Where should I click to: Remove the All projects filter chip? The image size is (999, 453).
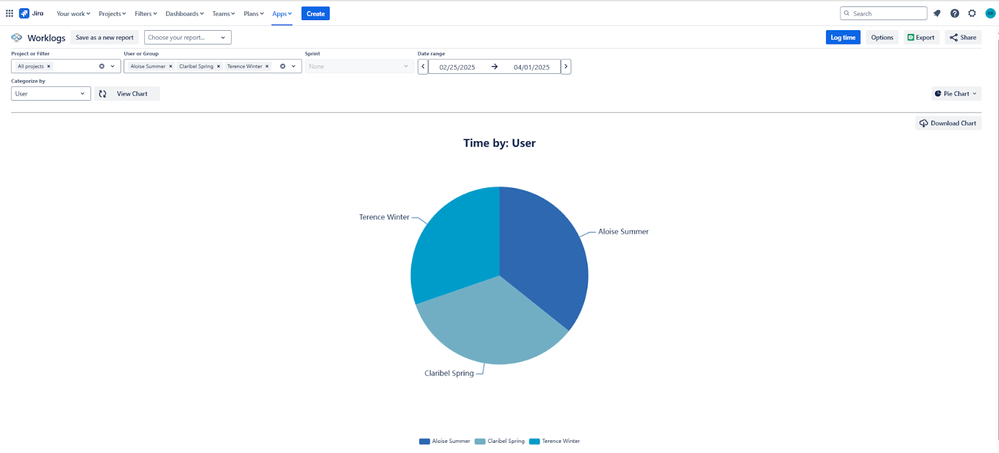[x=49, y=66]
